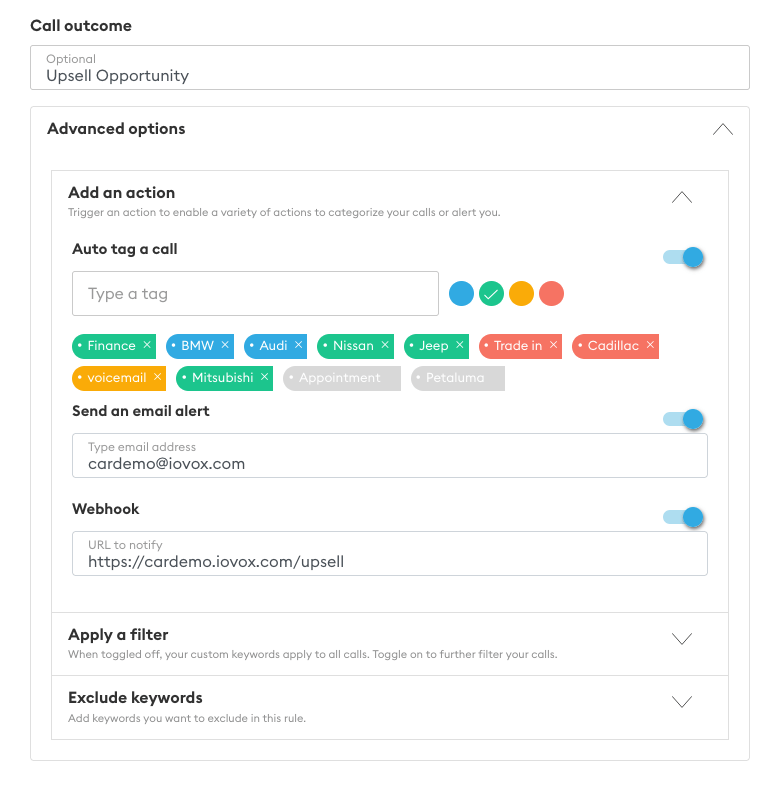Choose the orange tag color swatch
780x791 pixels.
coord(521,294)
